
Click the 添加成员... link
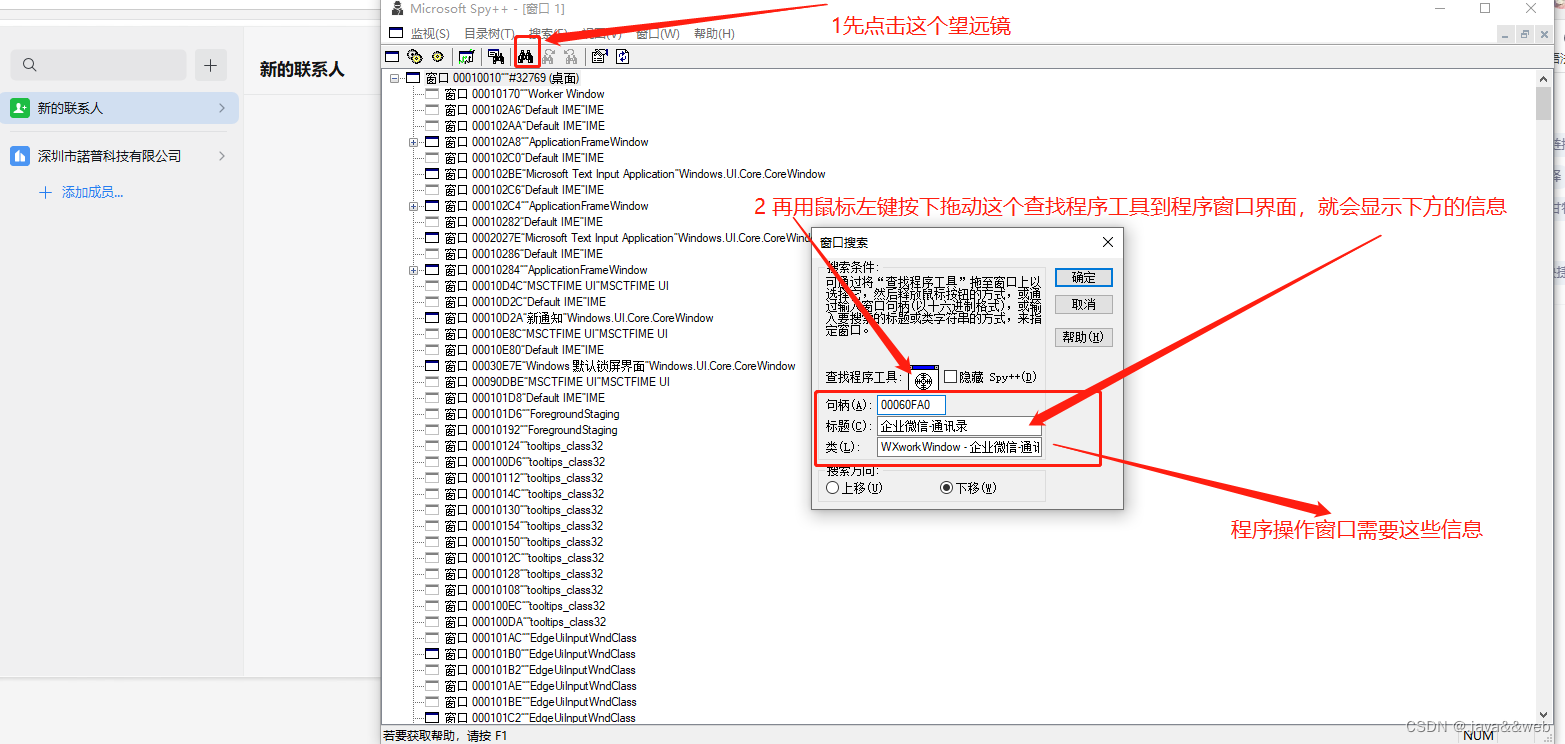pos(92,192)
